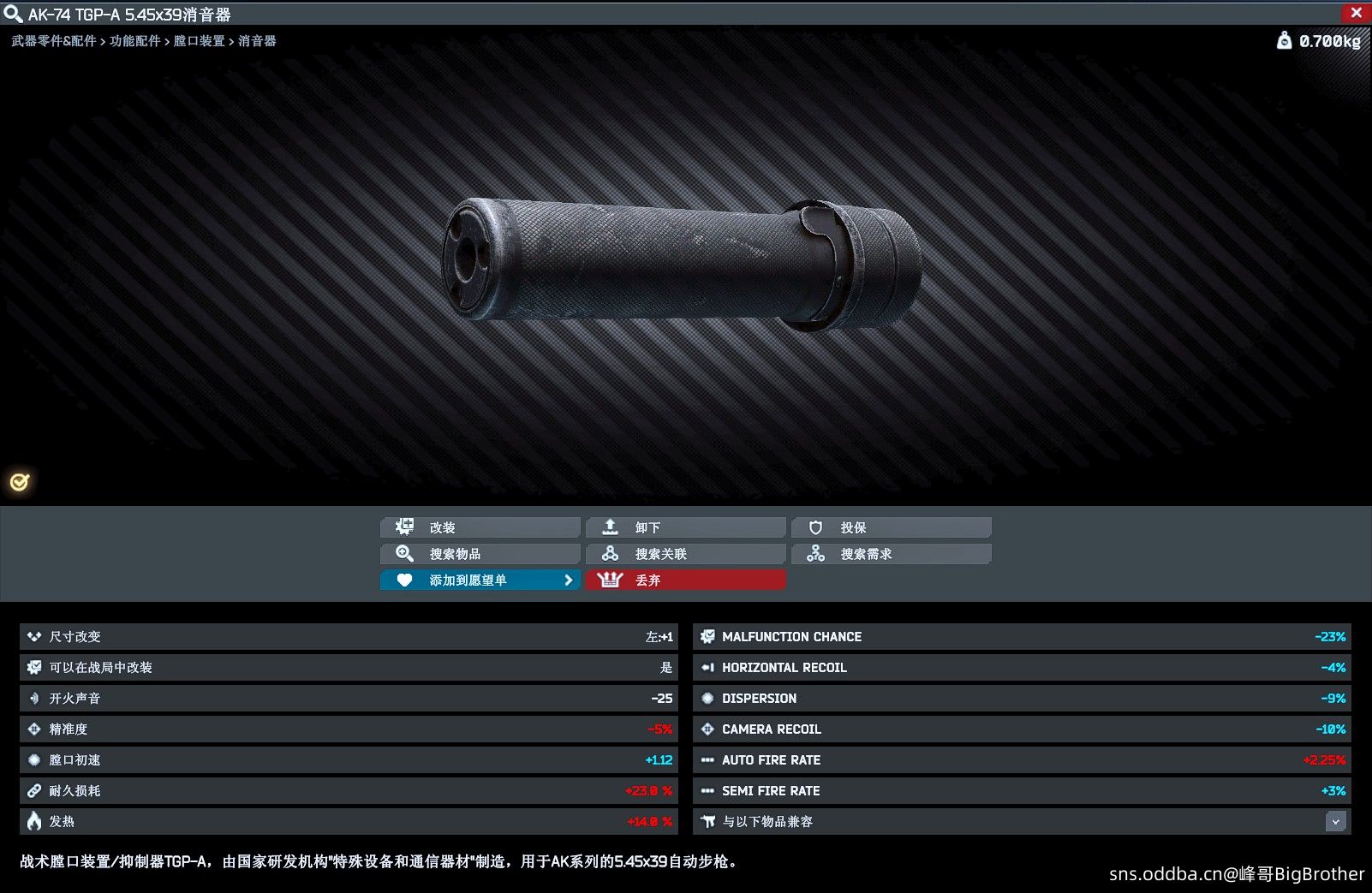Click the 改装 modify button
The image size is (1372, 893).
480,527
